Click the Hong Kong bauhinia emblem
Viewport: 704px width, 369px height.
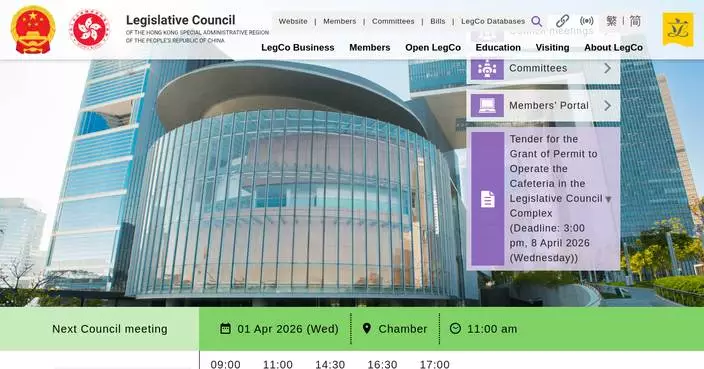(x=89, y=29)
